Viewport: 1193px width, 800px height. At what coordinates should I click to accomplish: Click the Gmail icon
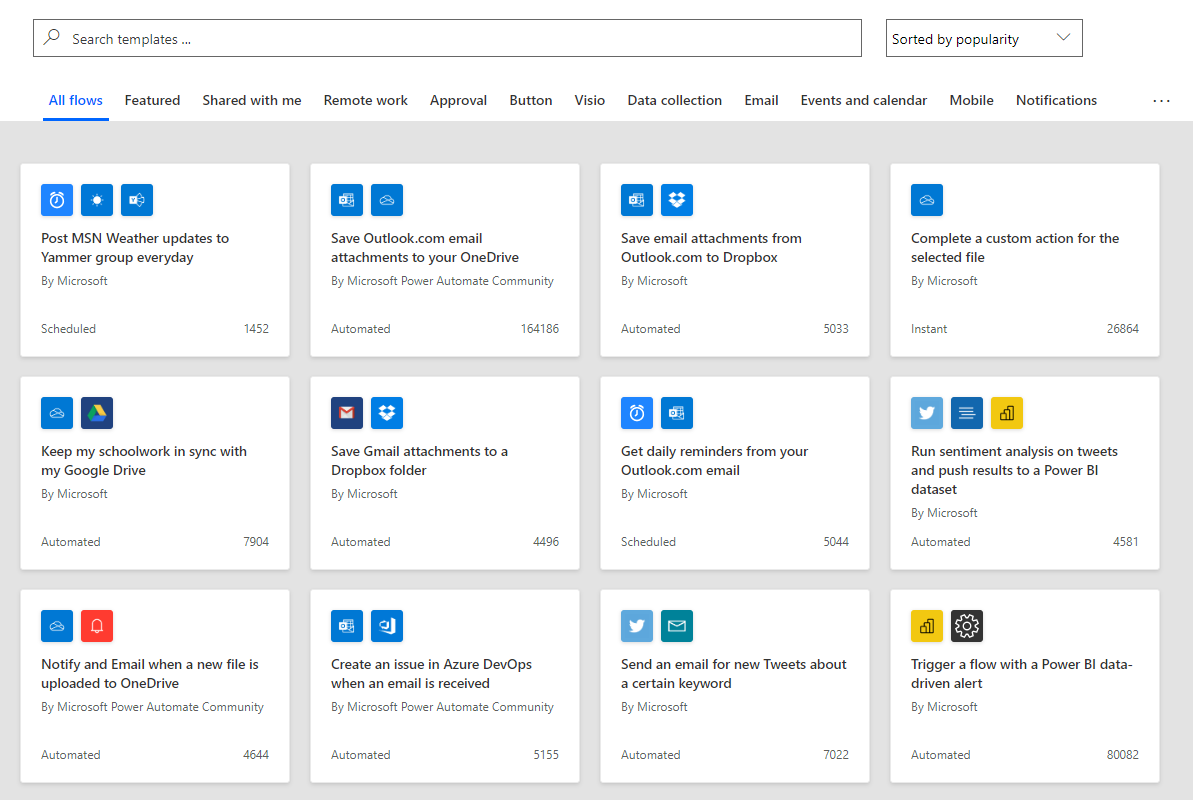point(347,413)
